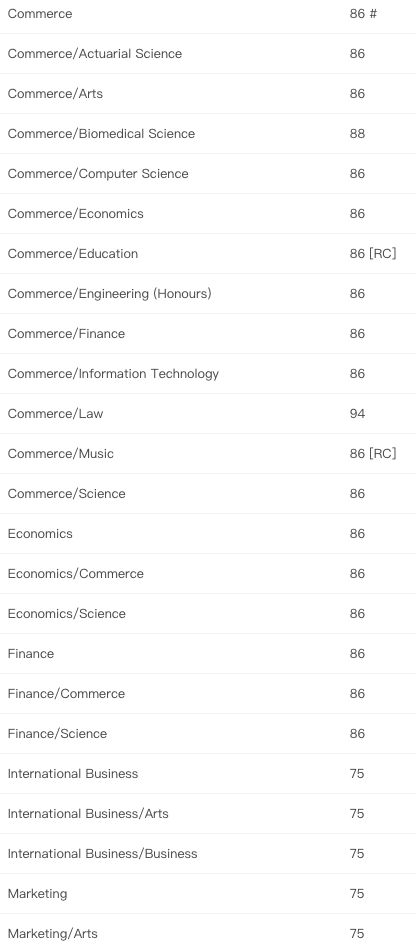Open Commerce/Biomedical Science row

(x=208, y=133)
